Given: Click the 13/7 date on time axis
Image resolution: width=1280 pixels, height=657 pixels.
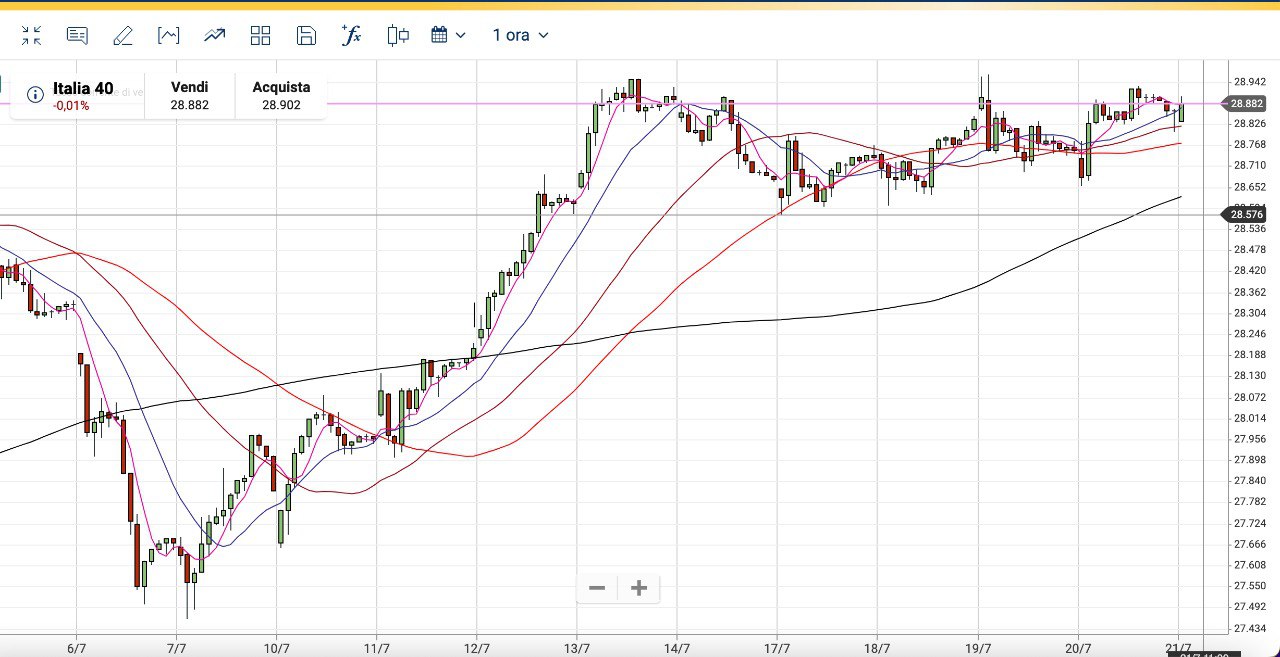Looking at the screenshot, I should (576, 647).
